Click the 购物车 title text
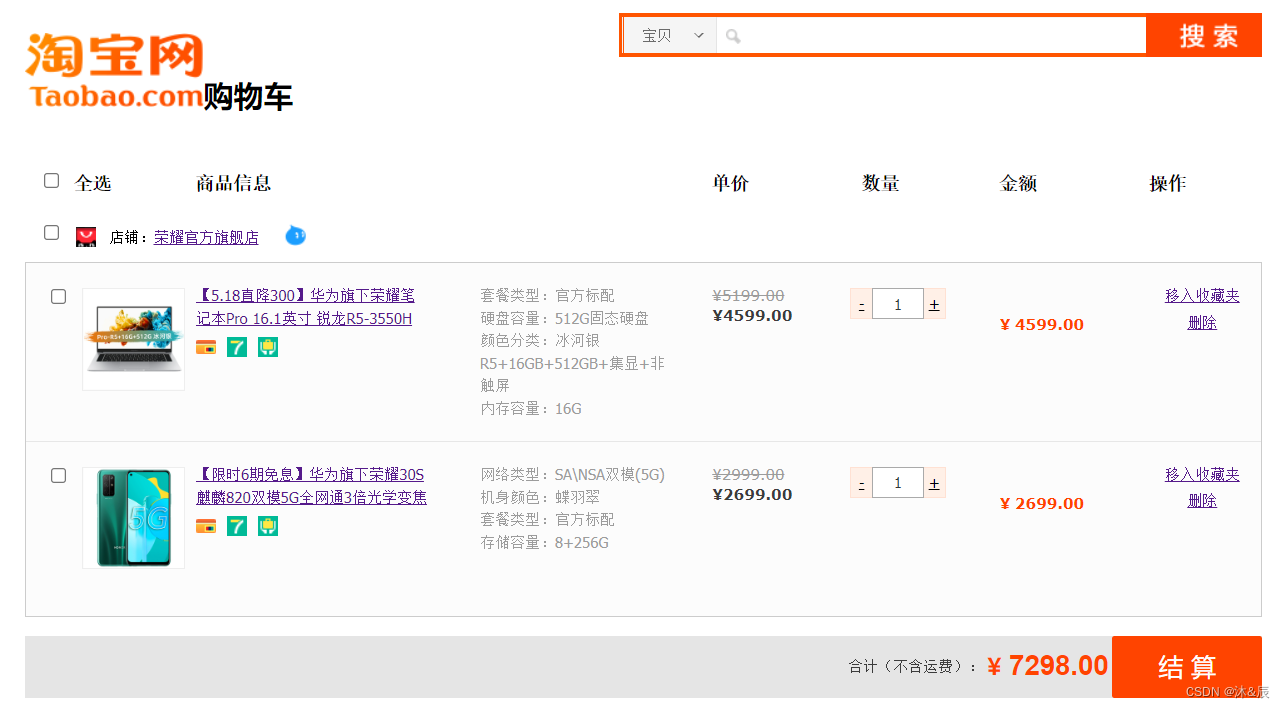This screenshot has width=1285, height=708. [x=248, y=97]
